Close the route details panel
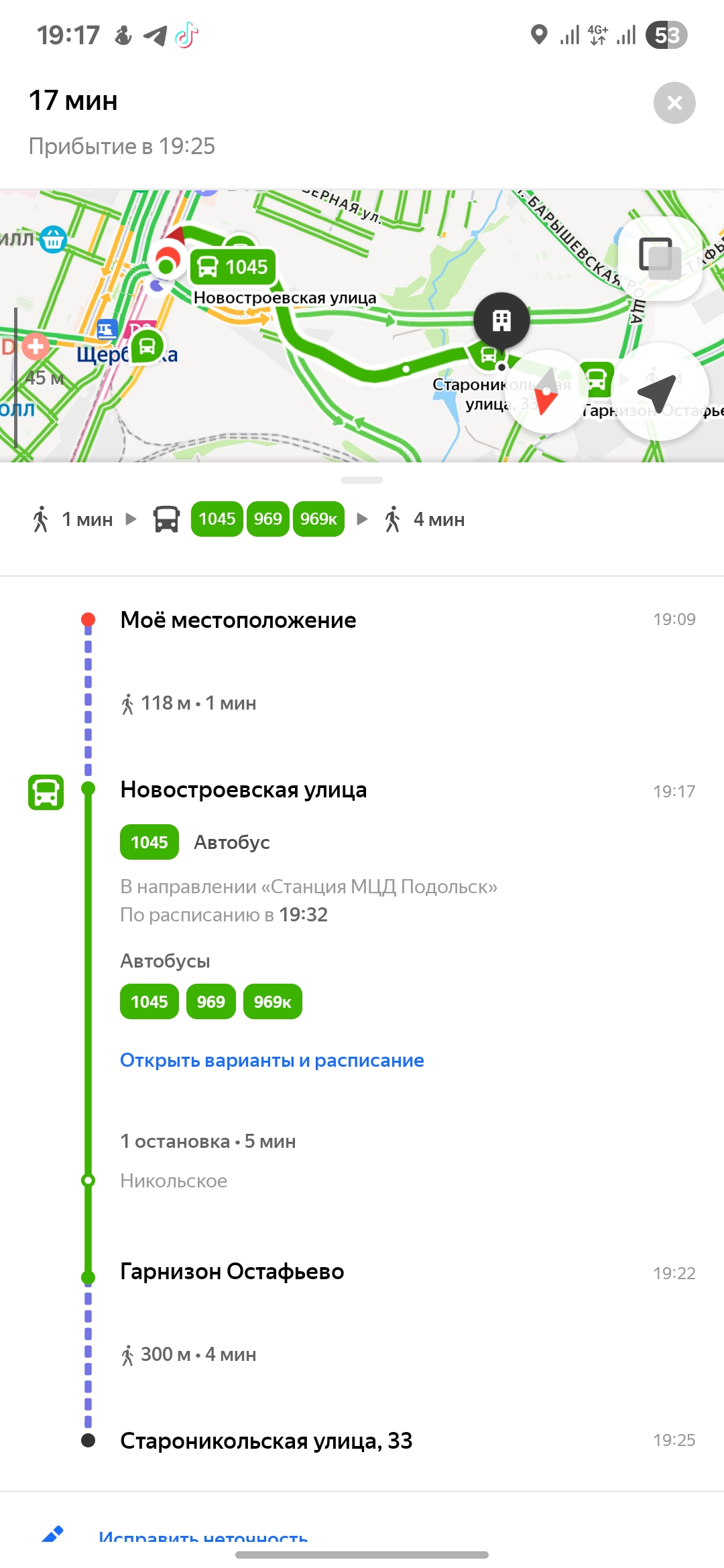Viewport: 724px width, 1568px height. 674,103
